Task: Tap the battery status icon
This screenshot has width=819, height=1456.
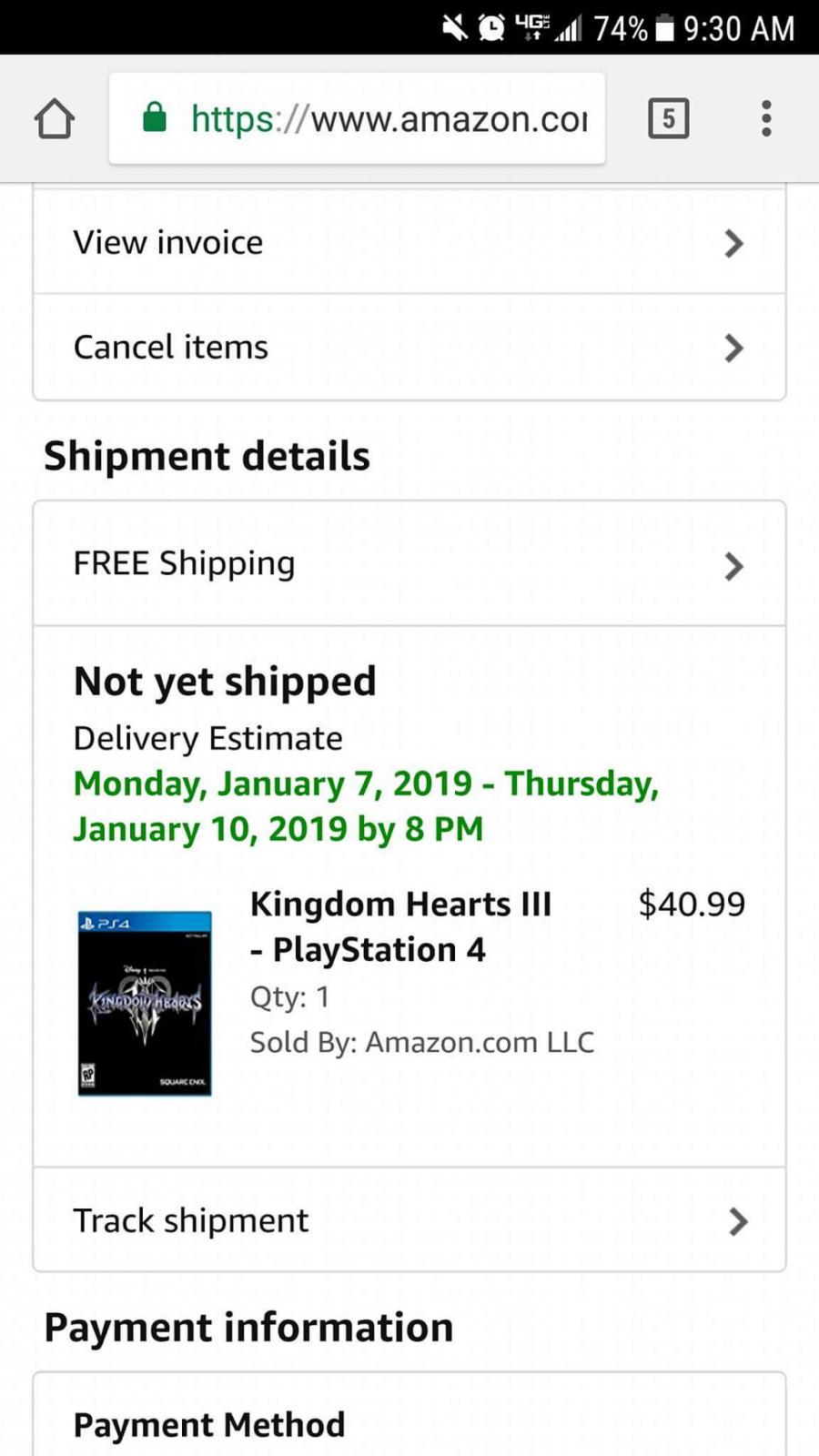Action: click(x=665, y=29)
